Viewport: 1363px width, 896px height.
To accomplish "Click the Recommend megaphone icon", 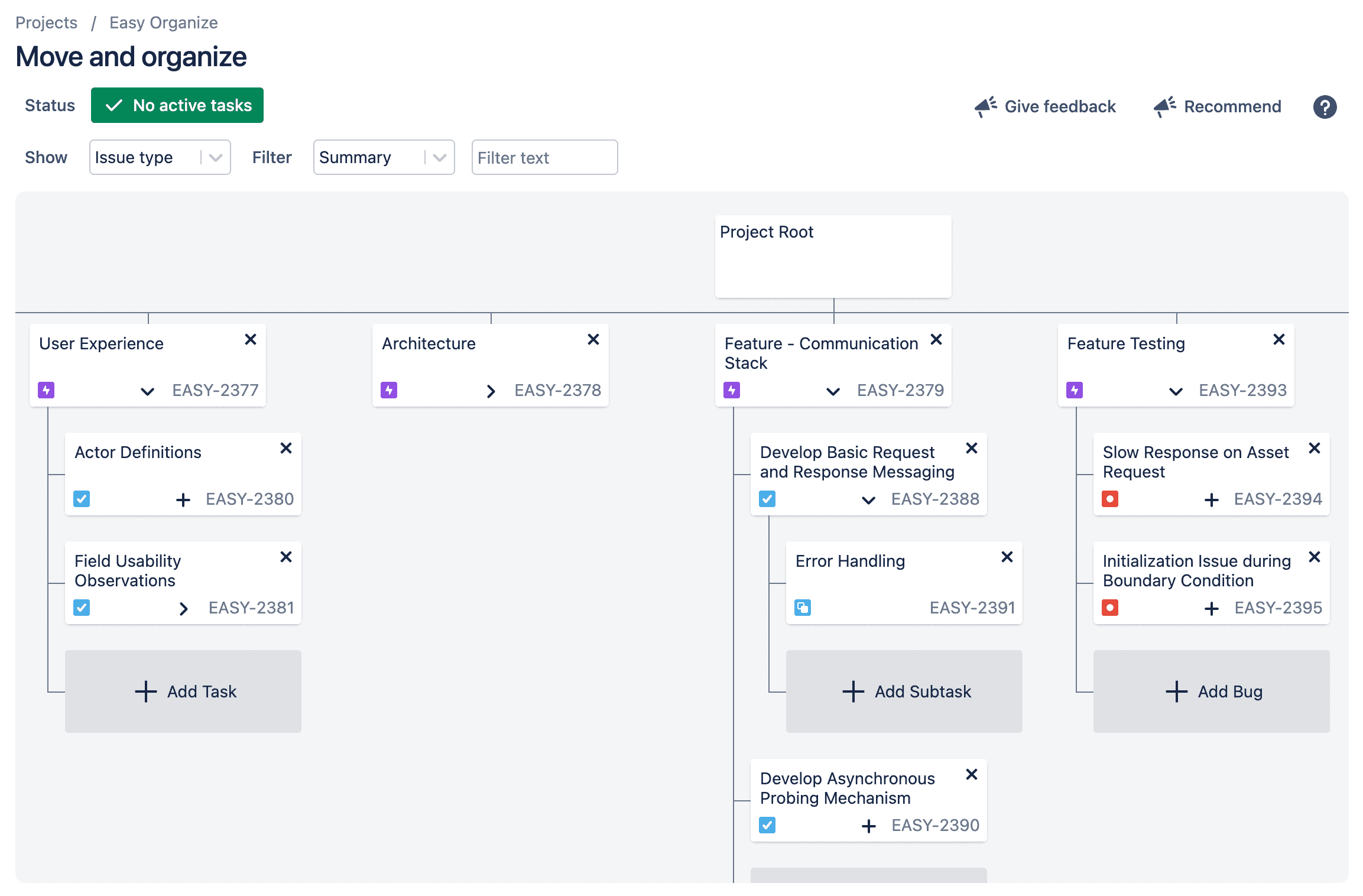I will pos(1165,107).
